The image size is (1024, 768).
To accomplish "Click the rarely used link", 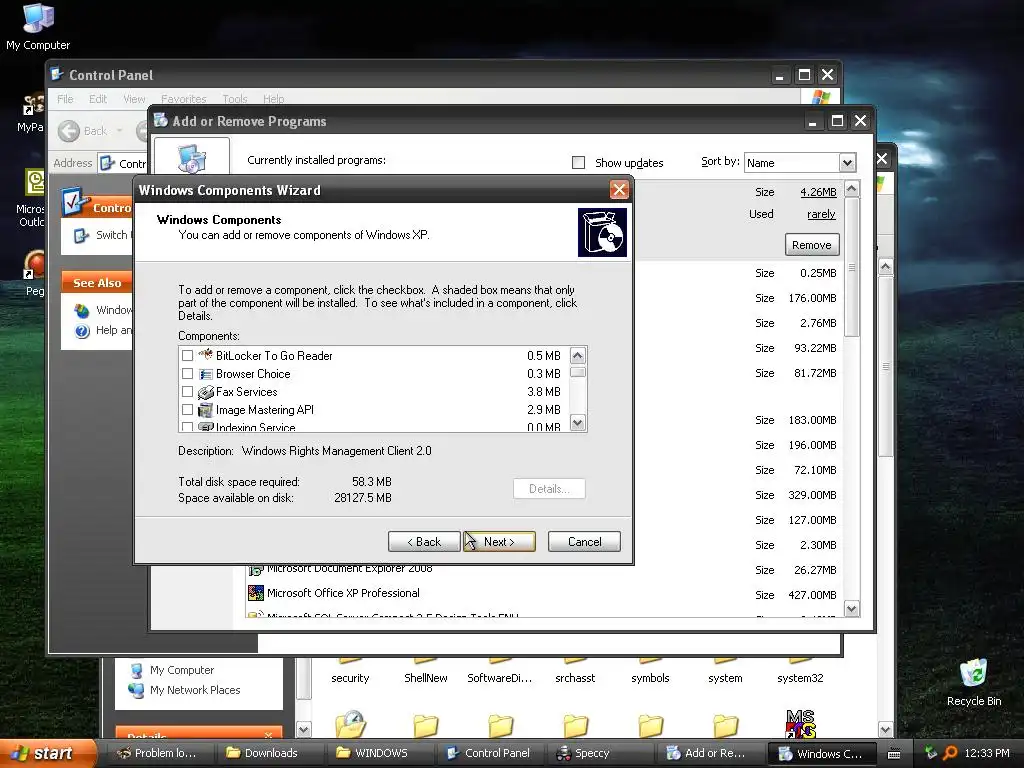I will 821,214.
